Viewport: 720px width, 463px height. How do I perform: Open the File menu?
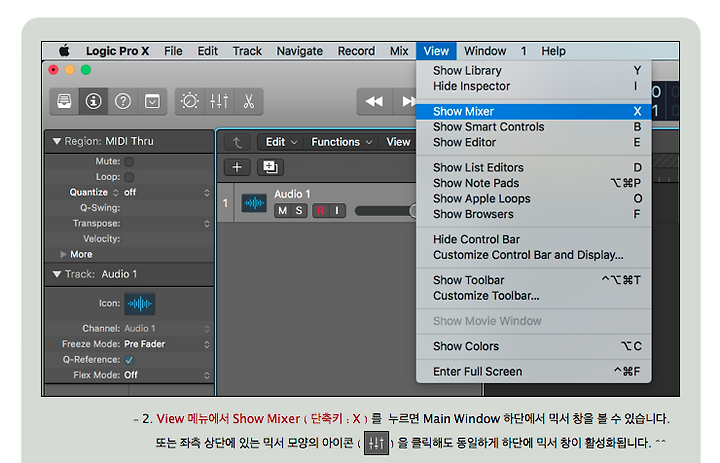(x=173, y=51)
